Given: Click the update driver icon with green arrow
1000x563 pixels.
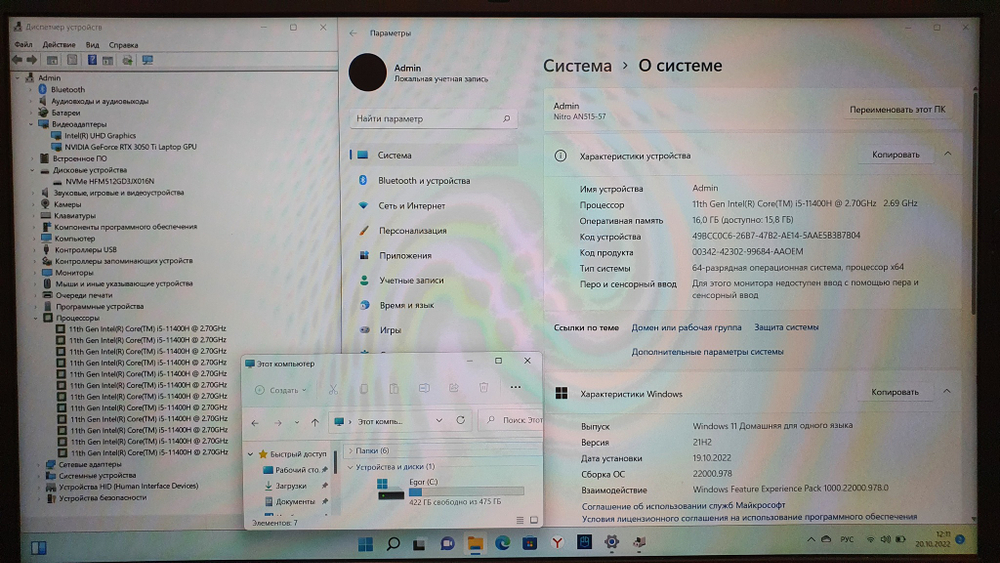Looking at the screenshot, I should coord(128,60).
